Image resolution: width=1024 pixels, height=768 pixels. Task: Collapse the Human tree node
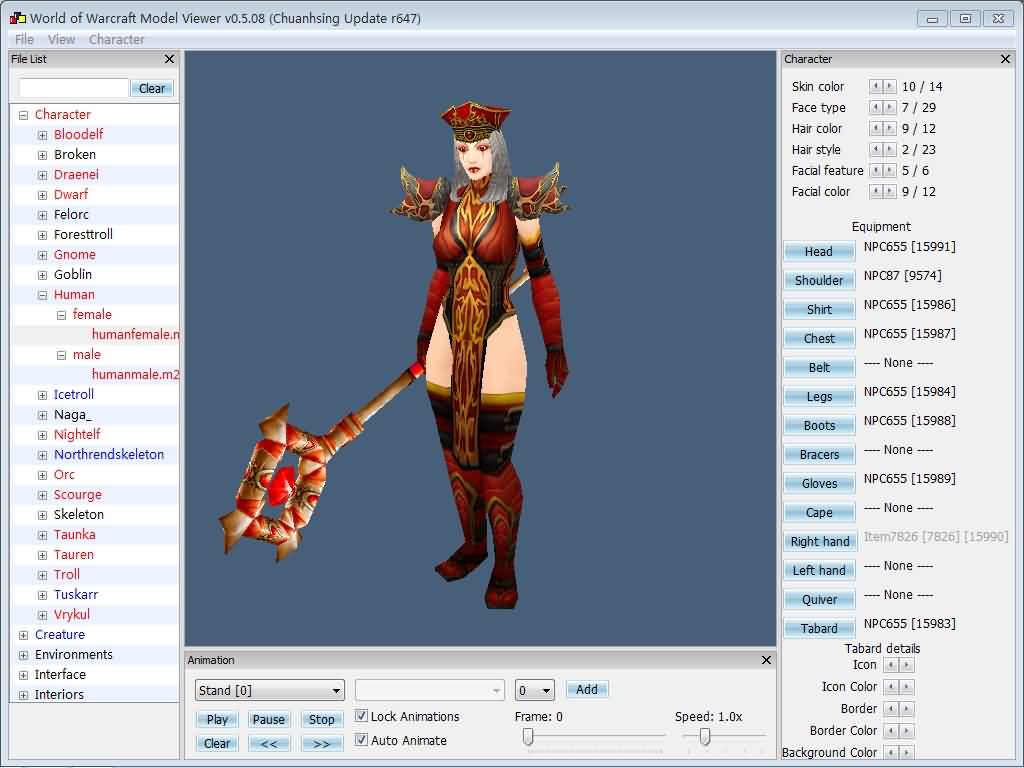click(x=42, y=295)
